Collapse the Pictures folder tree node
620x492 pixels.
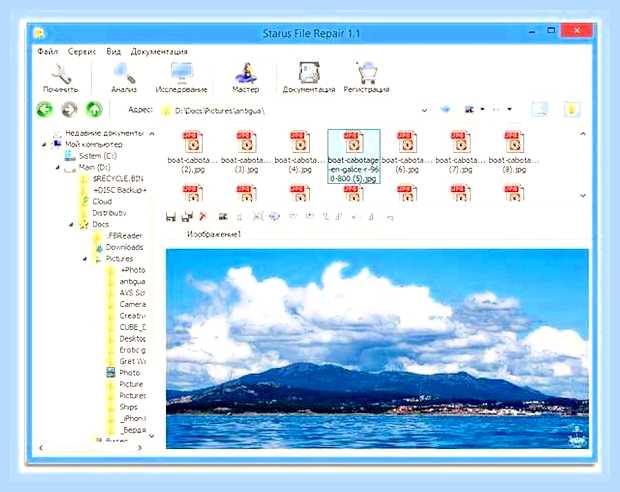click(x=85, y=259)
